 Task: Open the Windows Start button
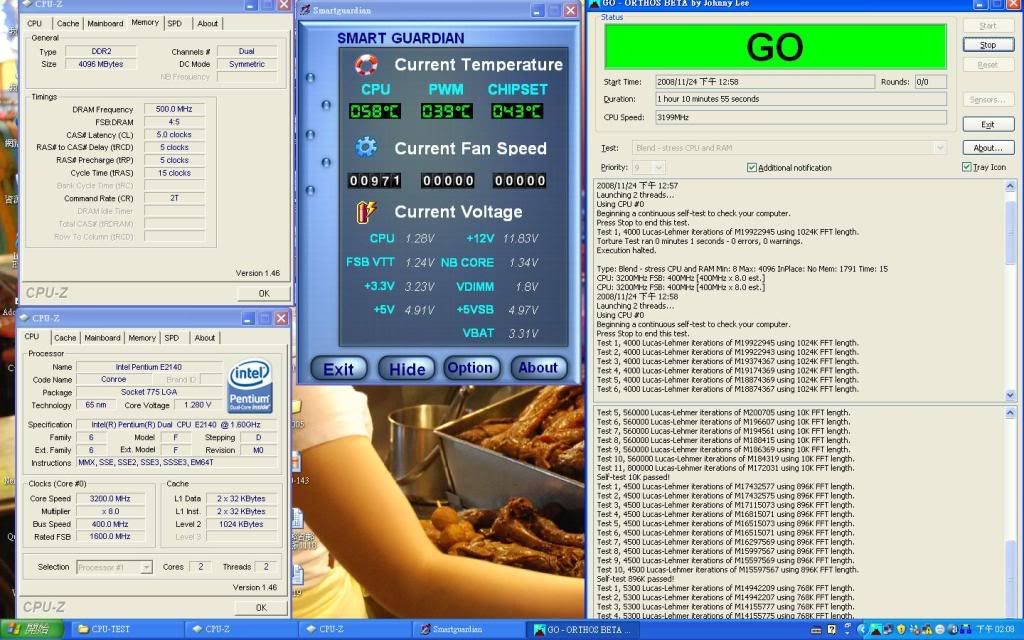31,630
